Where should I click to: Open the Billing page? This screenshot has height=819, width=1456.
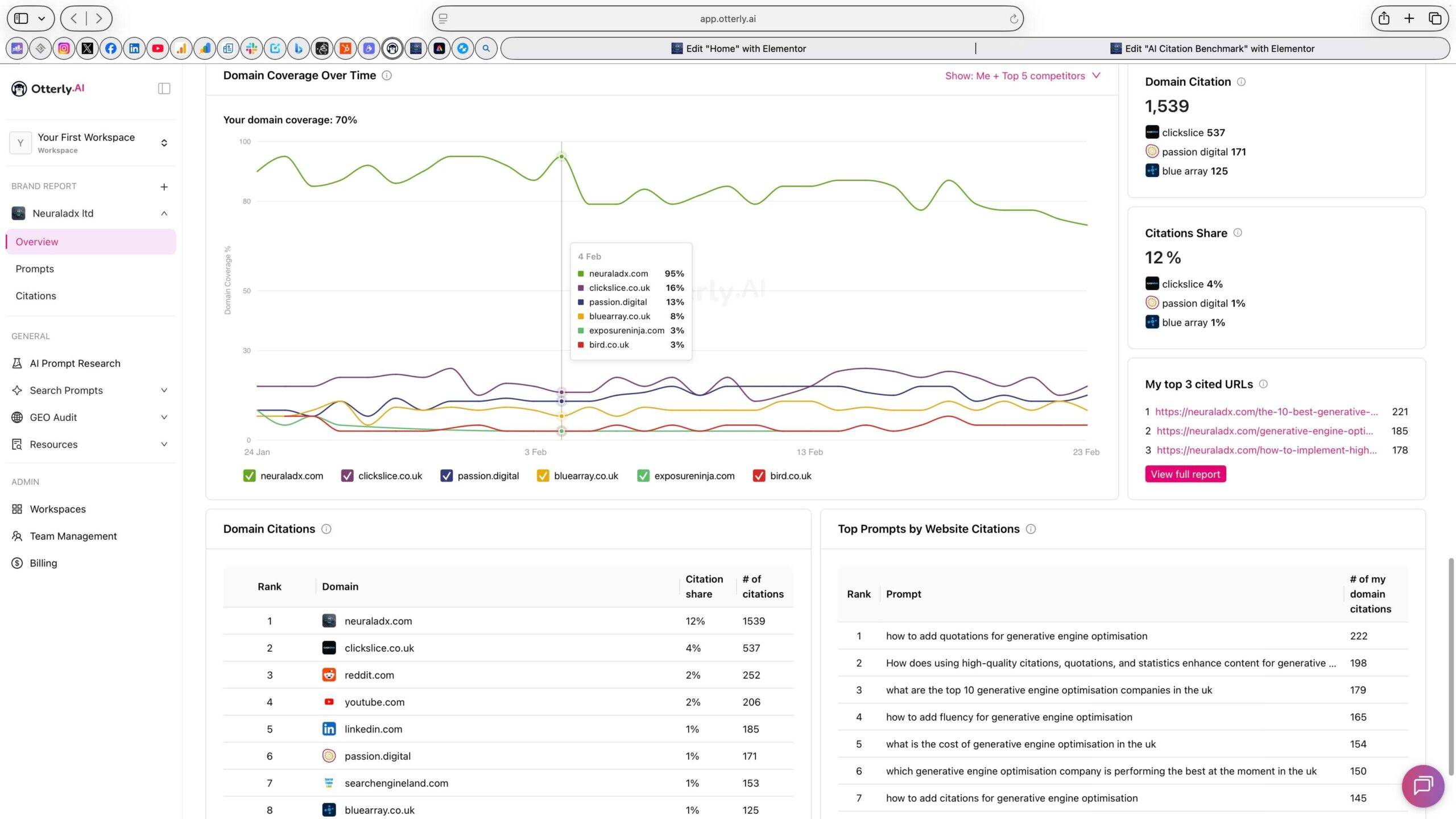(x=44, y=562)
